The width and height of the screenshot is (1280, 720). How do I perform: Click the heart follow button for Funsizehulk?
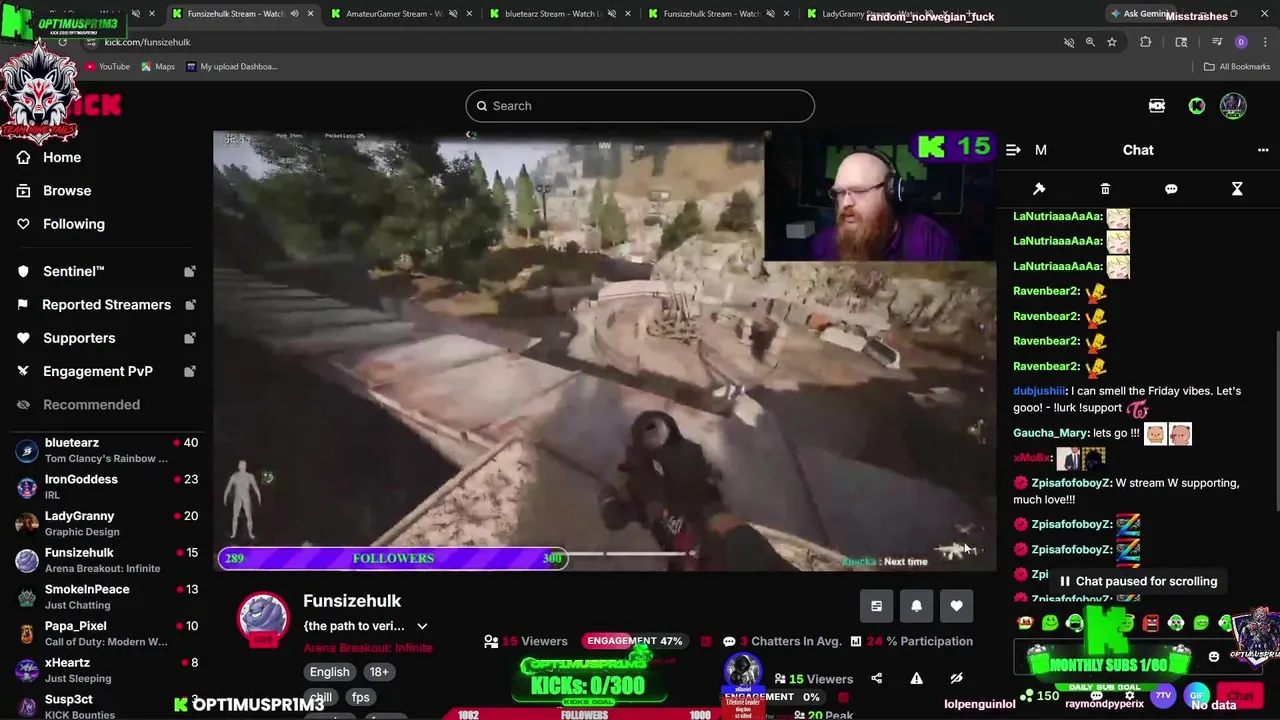957,606
